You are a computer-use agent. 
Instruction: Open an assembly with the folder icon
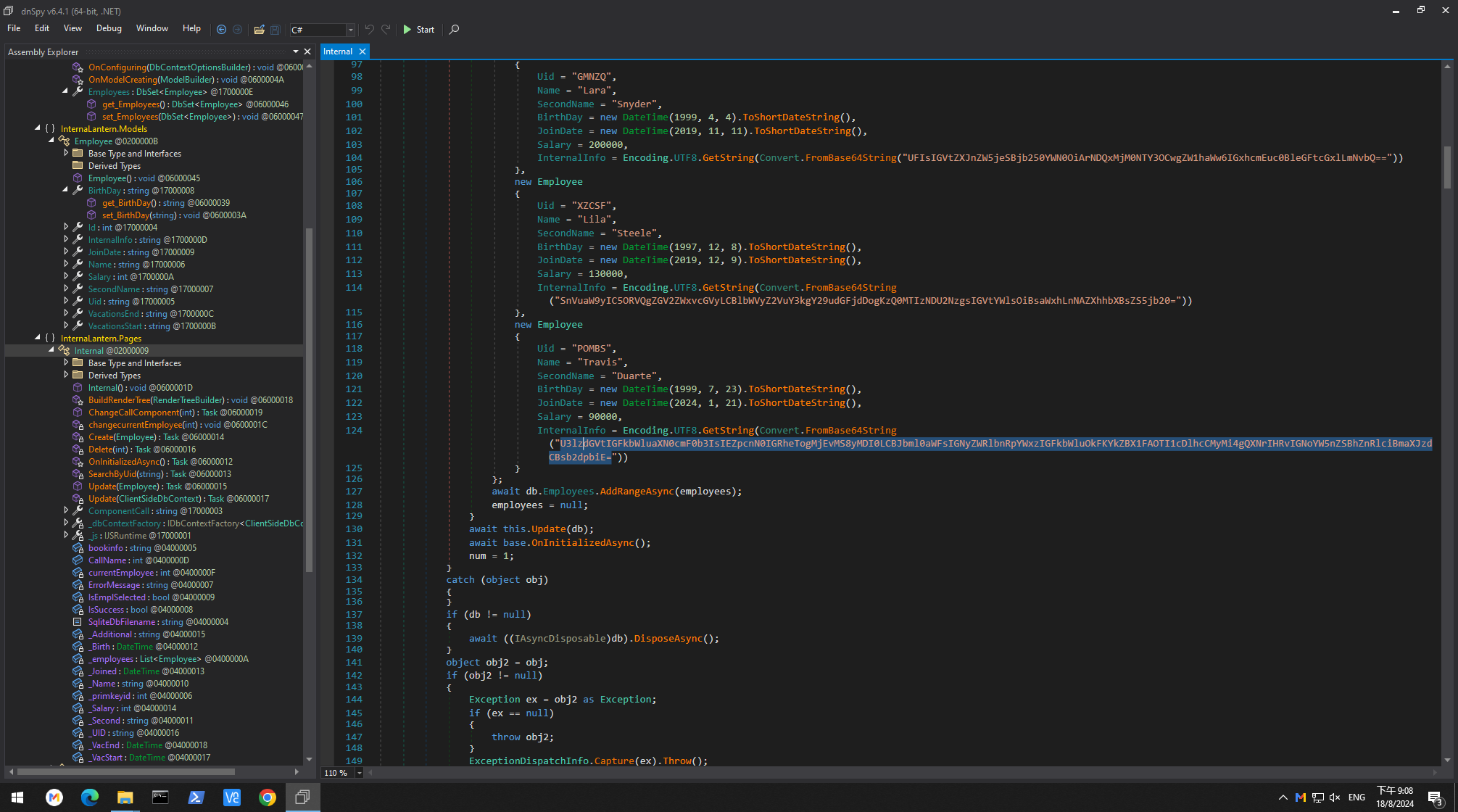point(259,30)
